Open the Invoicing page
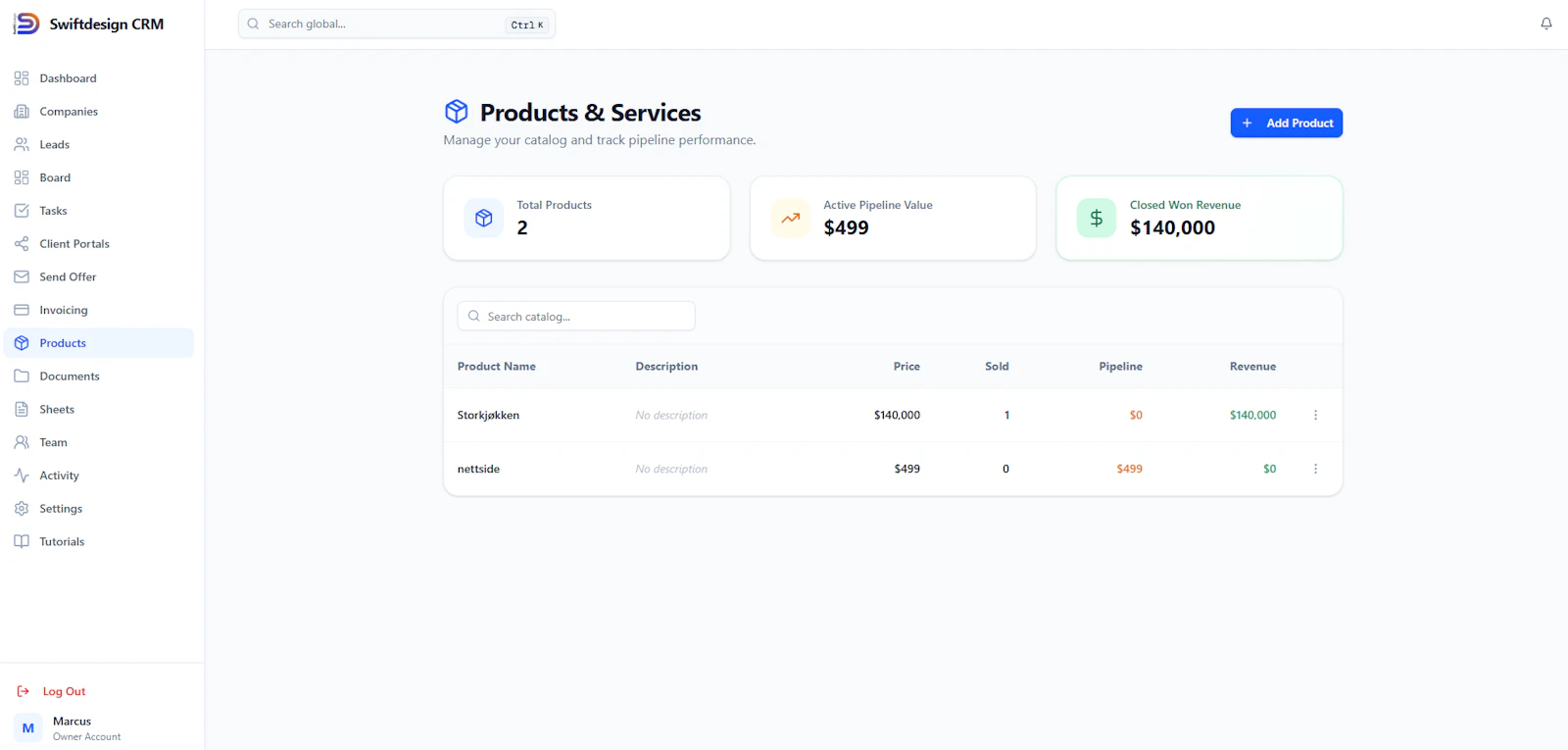 pyautogui.click(x=99, y=310)
